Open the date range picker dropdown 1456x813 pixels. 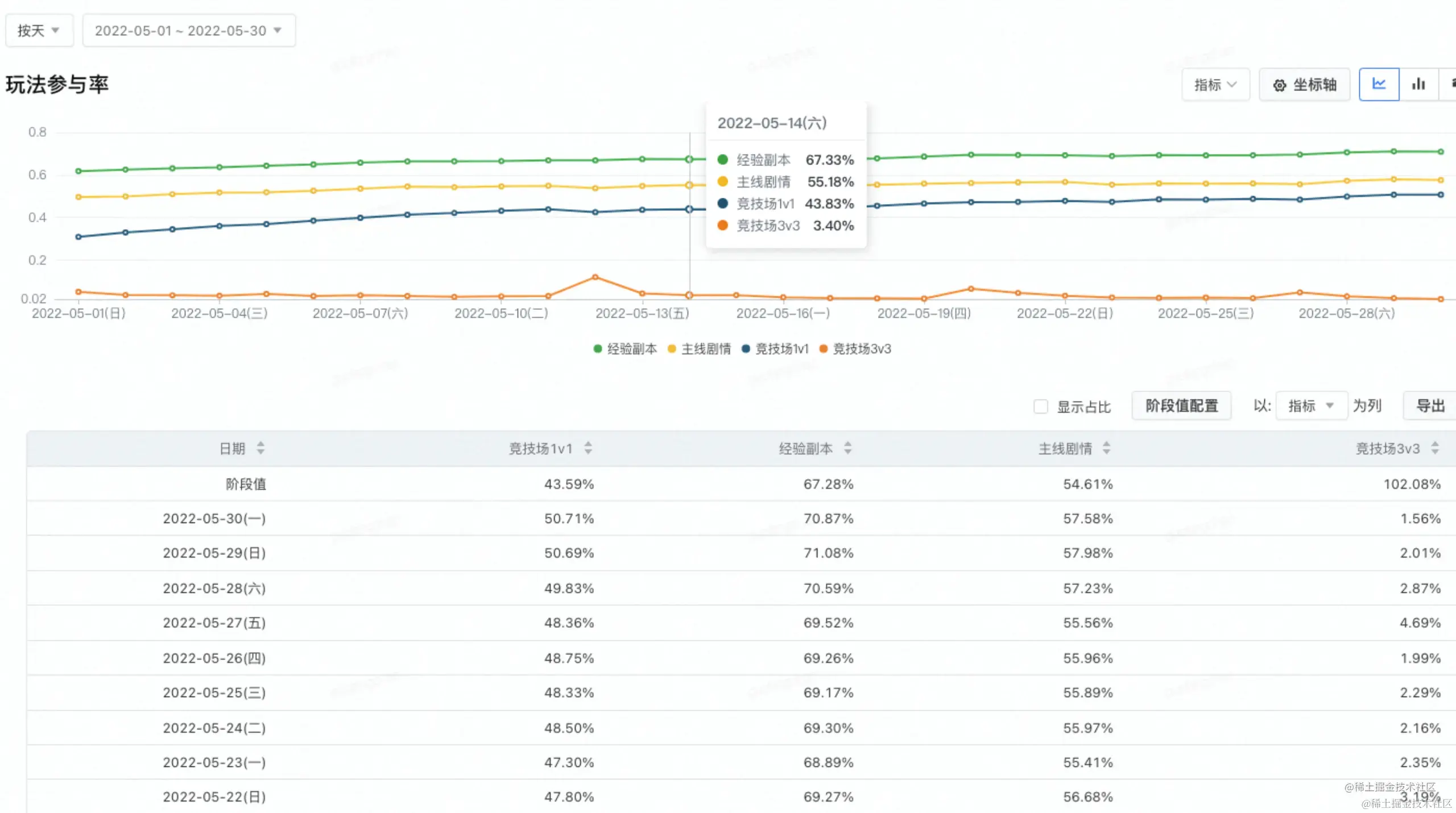(188, 30)
